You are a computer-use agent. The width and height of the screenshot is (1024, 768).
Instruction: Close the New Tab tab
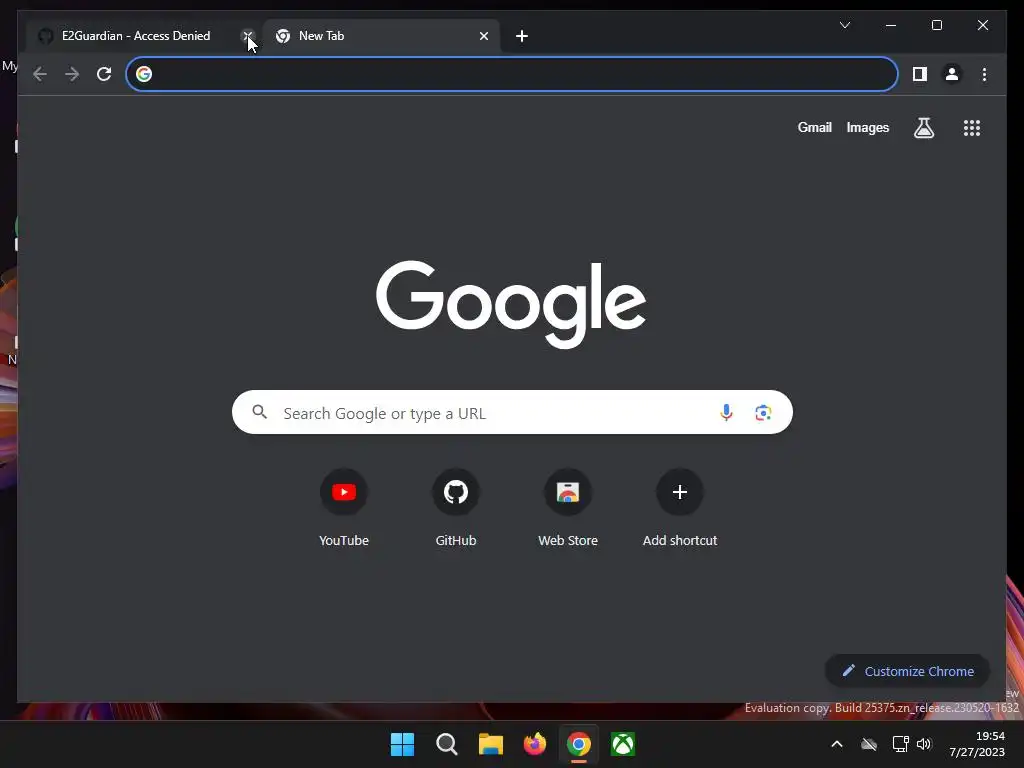(x=484, y=36)
